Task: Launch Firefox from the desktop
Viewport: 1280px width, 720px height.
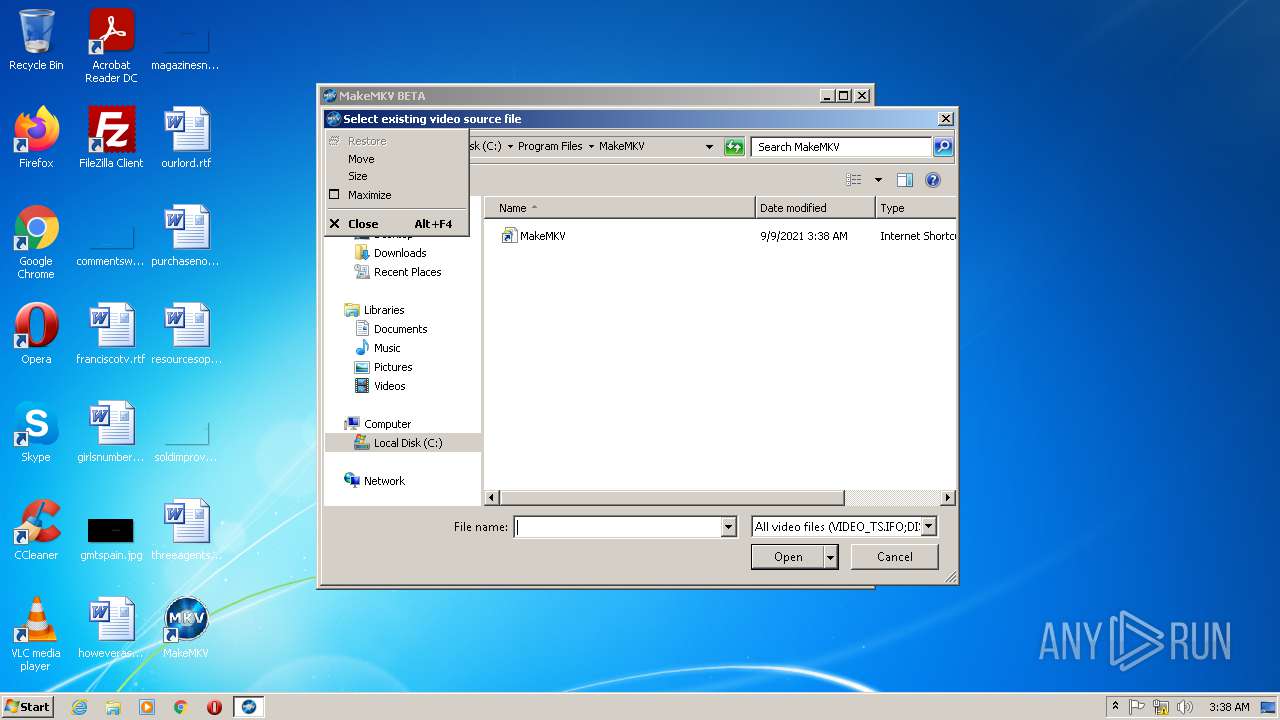Action: point(36,137)
